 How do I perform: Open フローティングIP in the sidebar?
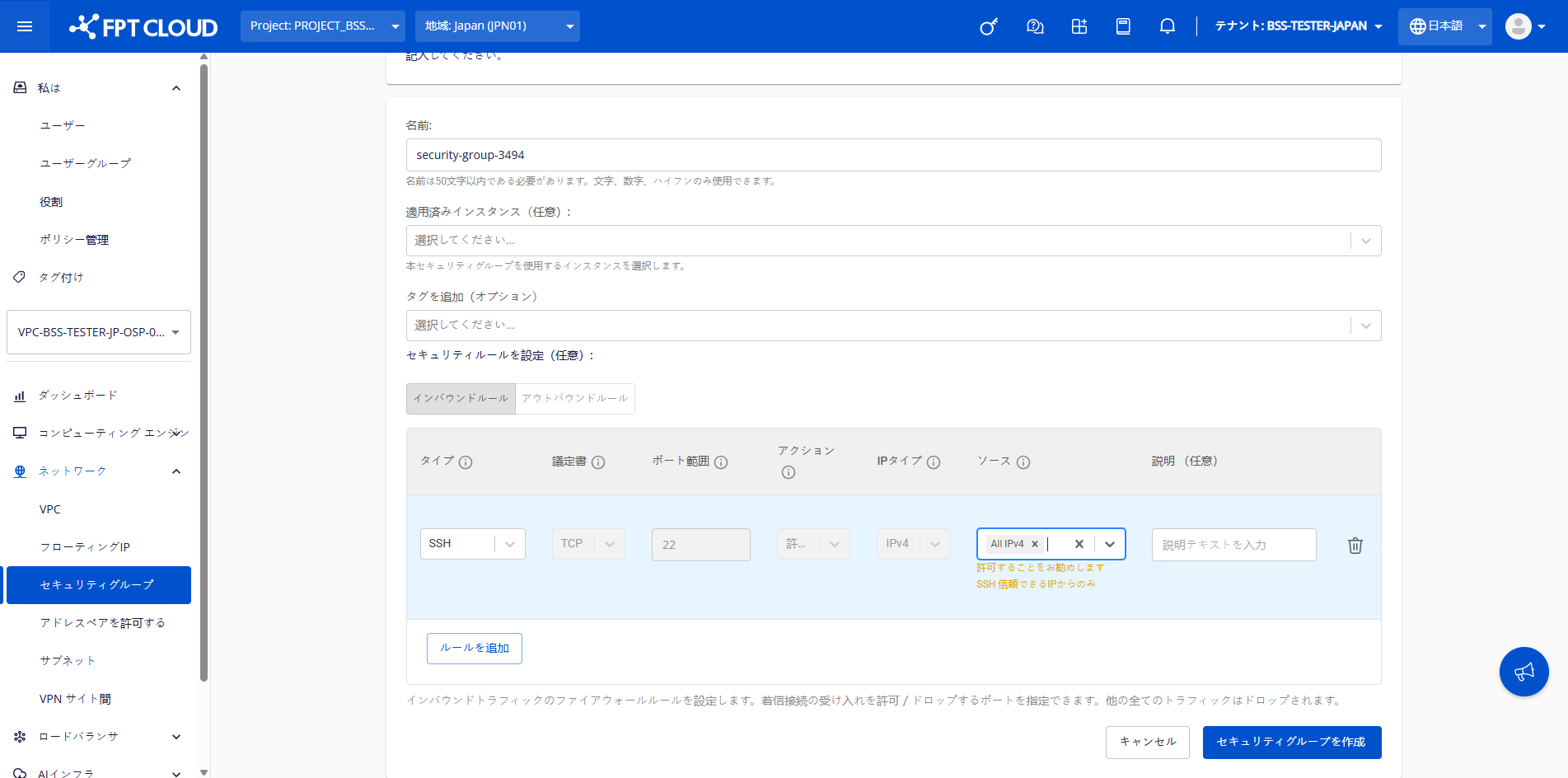click(x=85, y=547)
